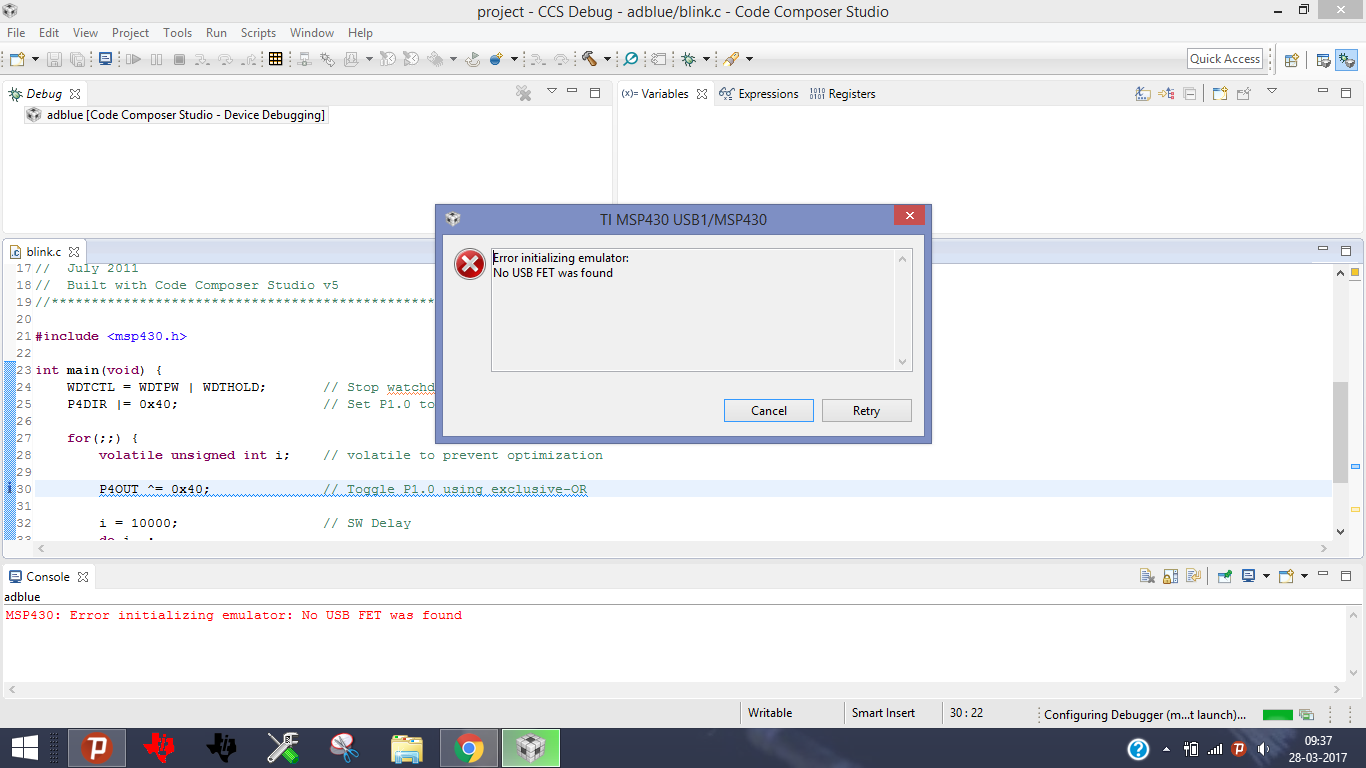Switch to the Expressions tab
Screen dimensions: 1366x768
click(759, 93)
